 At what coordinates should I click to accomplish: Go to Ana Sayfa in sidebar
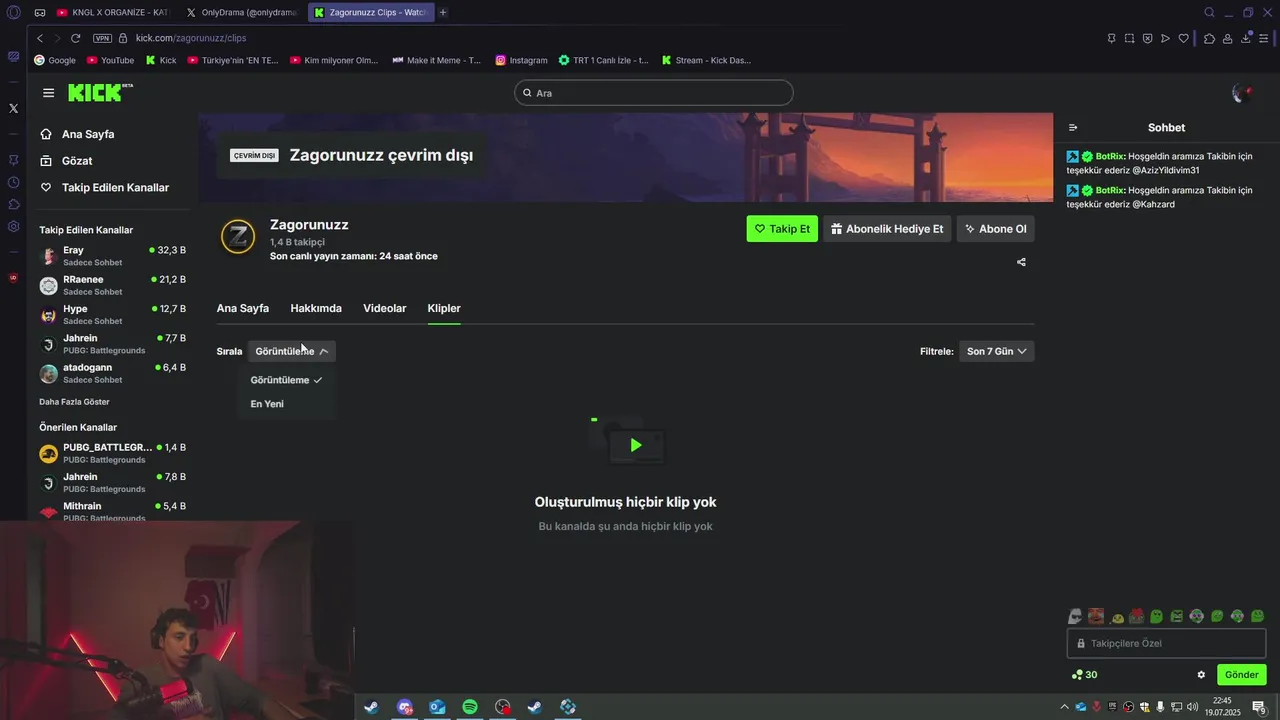[x=77, y=134]
